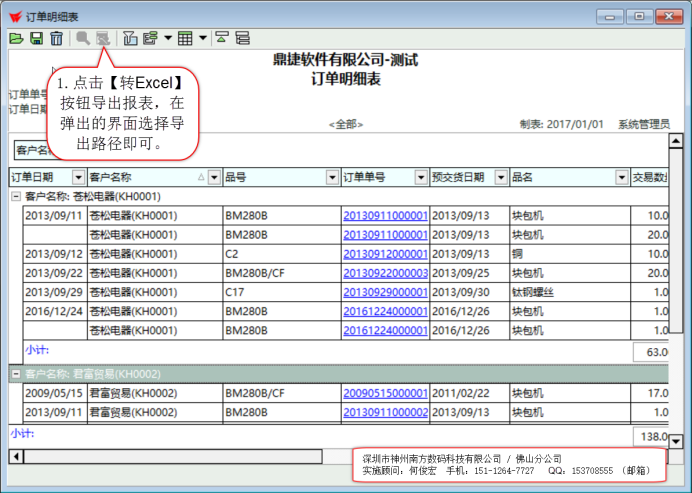Click the collapse-to-top arrow toolbar icon
The image size is (692, 493).
click(222, 38)
